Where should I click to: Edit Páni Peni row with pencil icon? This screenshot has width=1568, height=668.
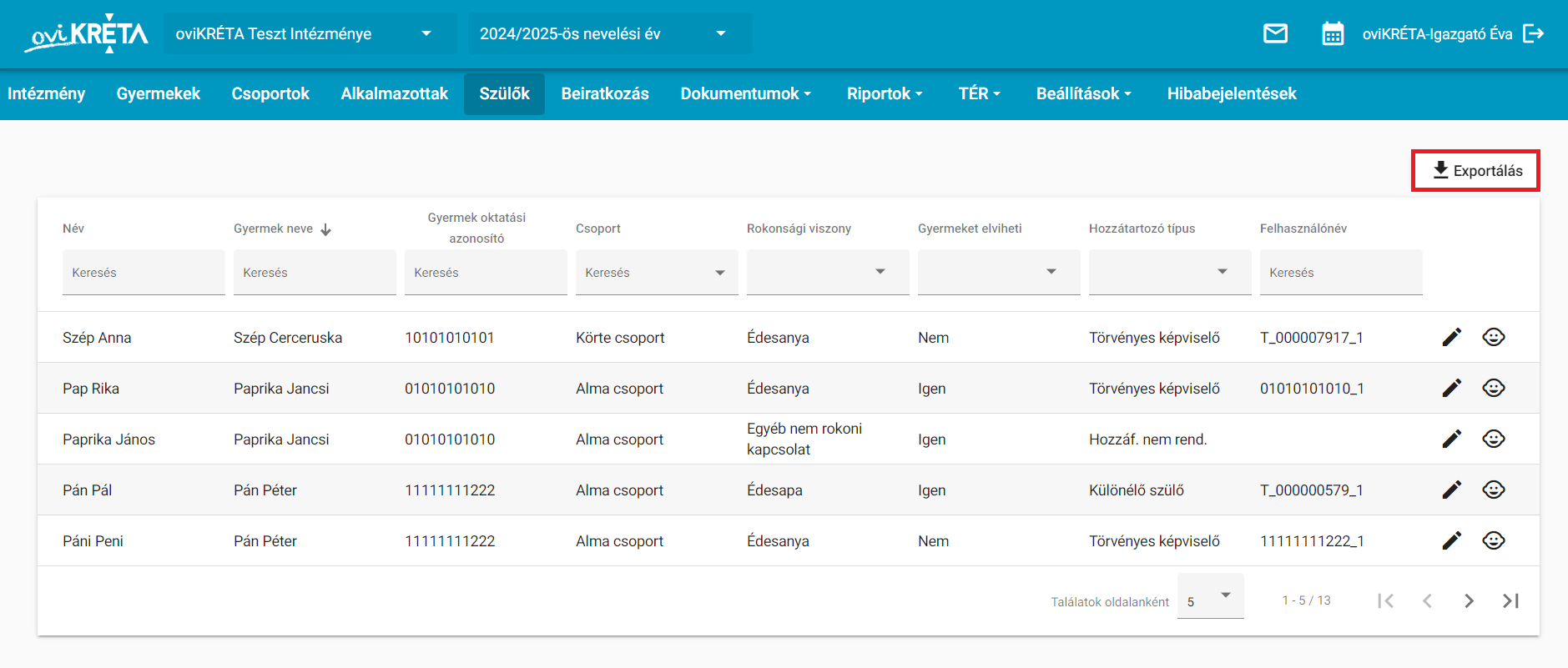(x=1452, y=540)
